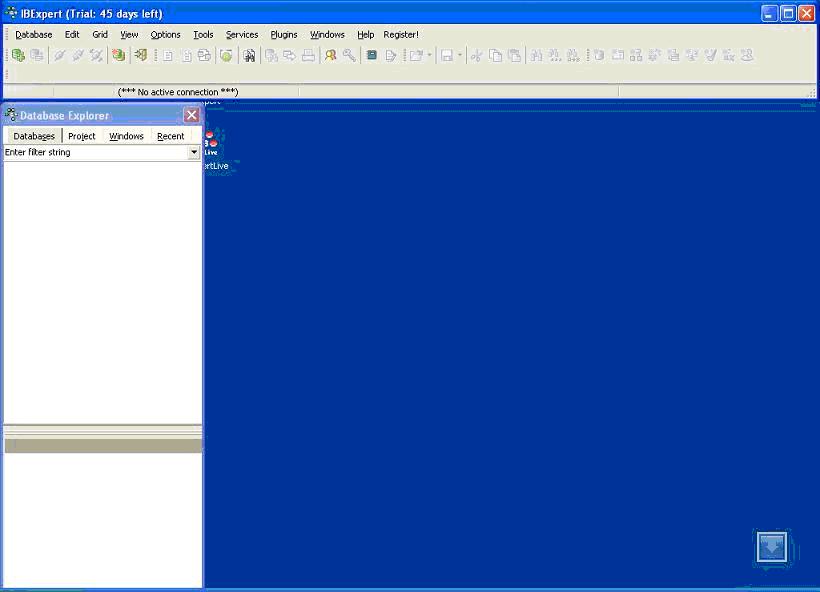Click the scissors Cut icon
The height and width of the screenshot is (592, 820).
(x=476, y=56)
